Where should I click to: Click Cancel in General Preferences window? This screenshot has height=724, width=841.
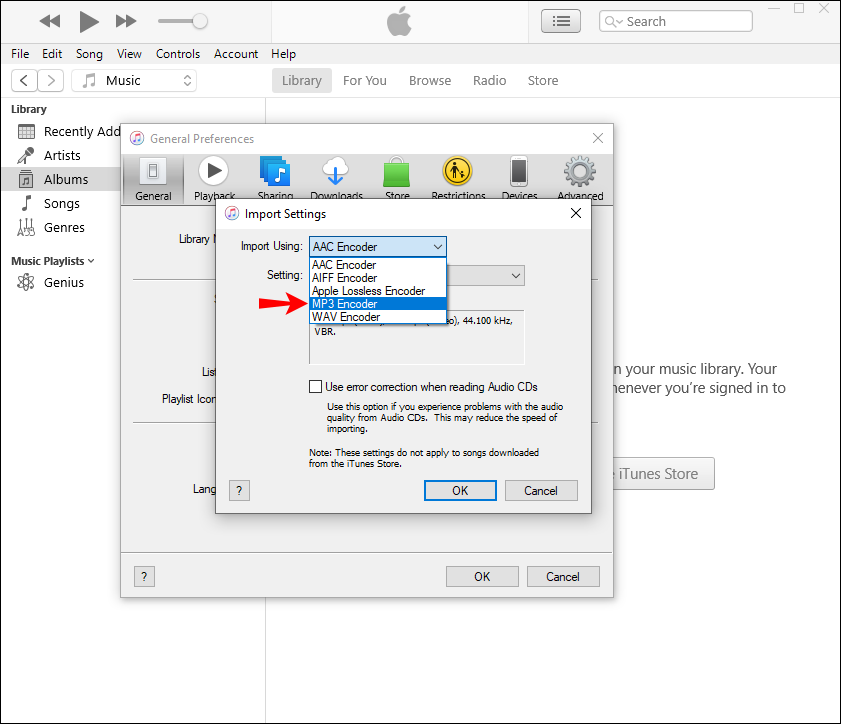point(563,577)
